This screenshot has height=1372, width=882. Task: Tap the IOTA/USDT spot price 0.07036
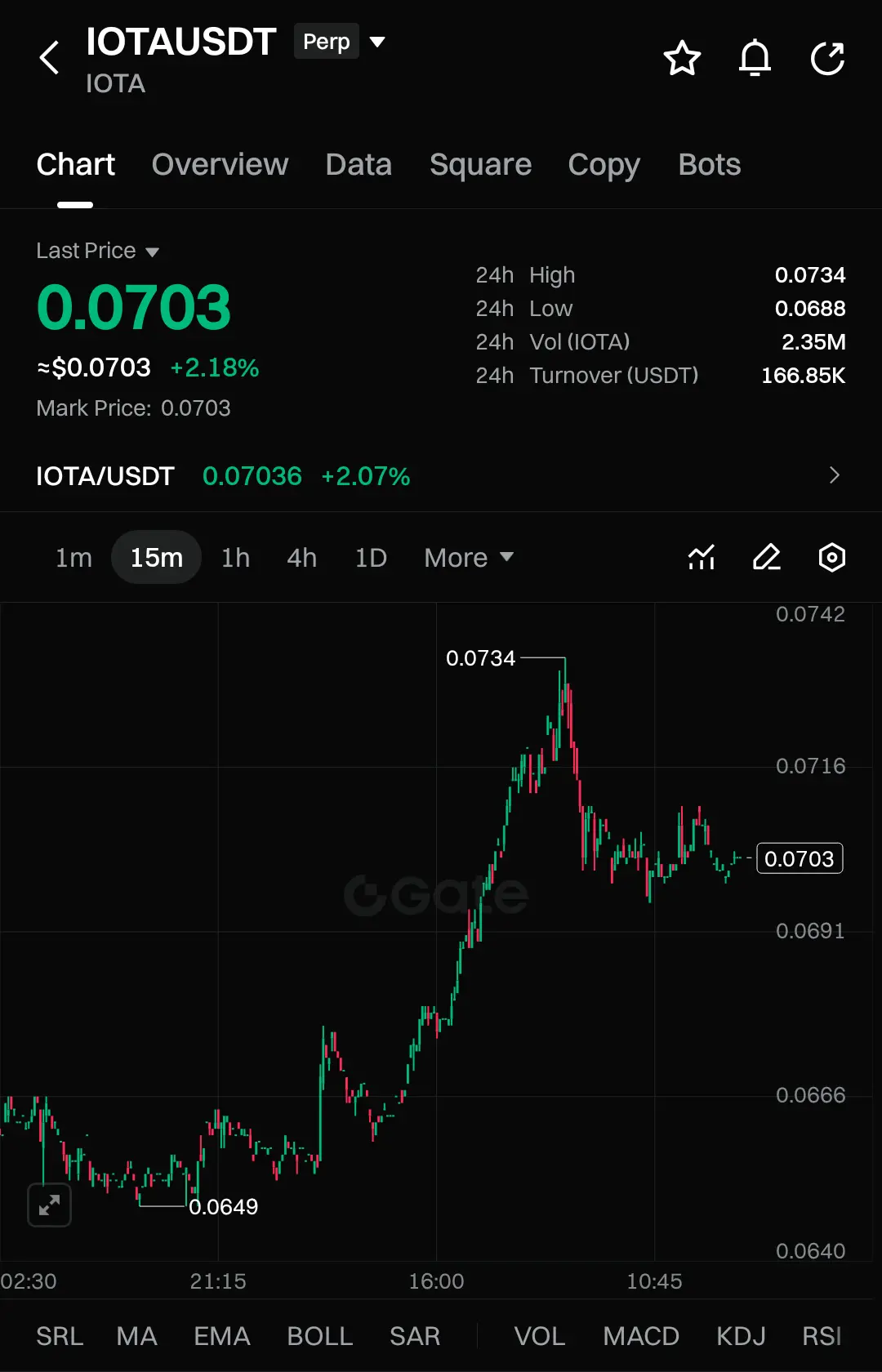[x=252, y=476]
